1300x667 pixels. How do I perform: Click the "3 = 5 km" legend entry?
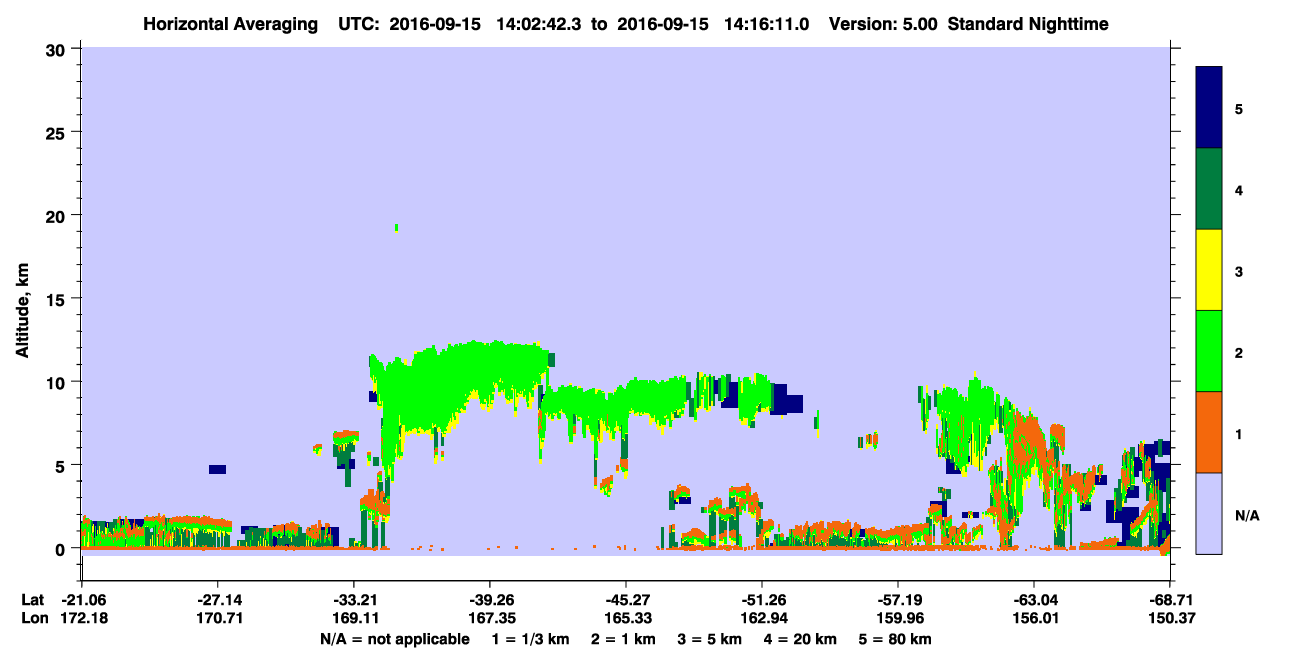click(x=711, y=639)
